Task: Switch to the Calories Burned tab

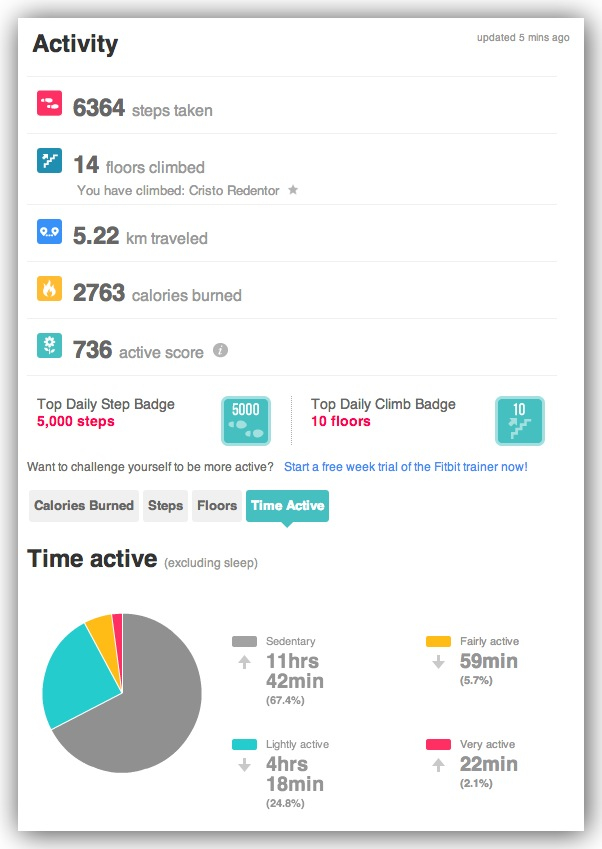Action: [84, 506]
